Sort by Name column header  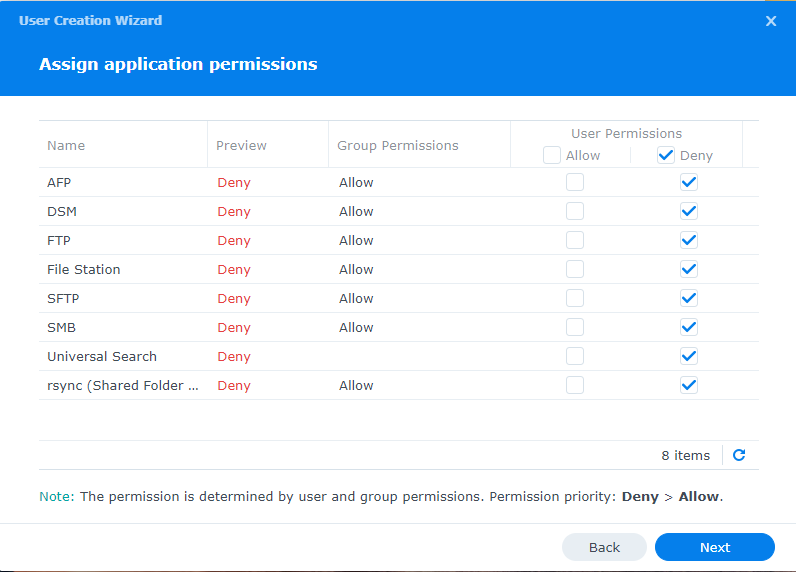(x=66, y=145)
